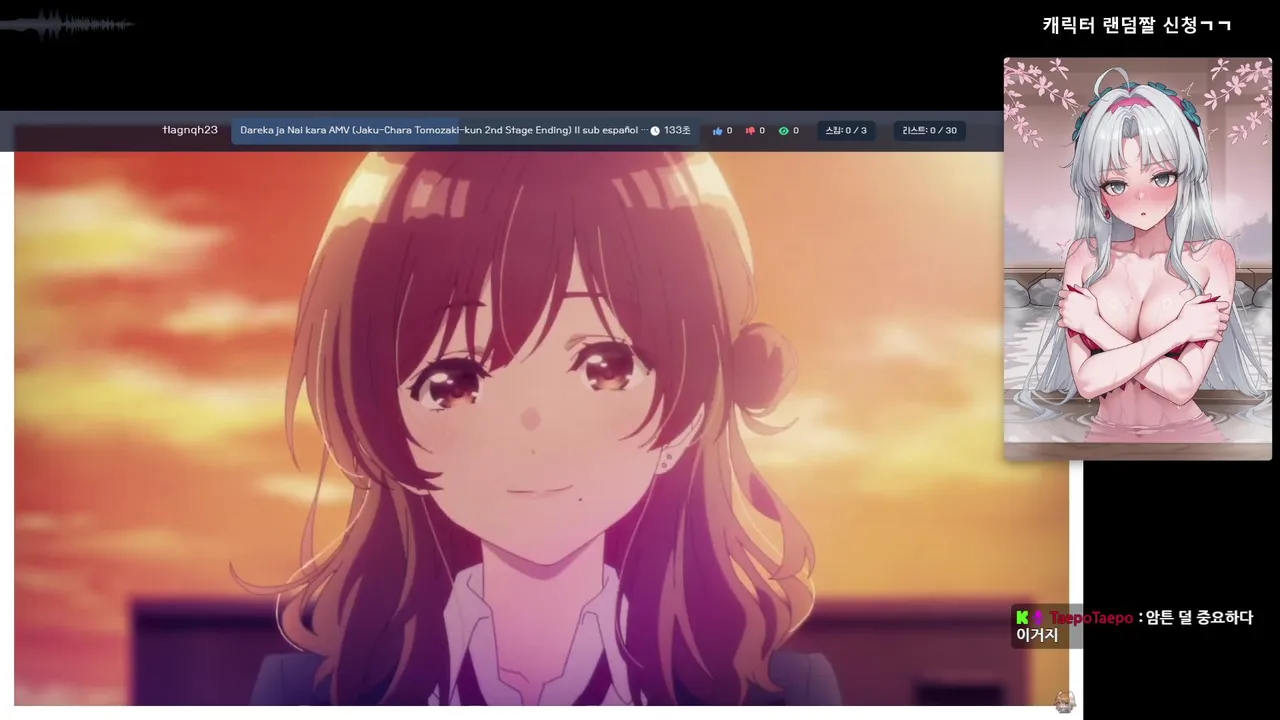Click the TaepoTaepo chat username
The height and width of the screenshot is (720, 1280).
1091,618
